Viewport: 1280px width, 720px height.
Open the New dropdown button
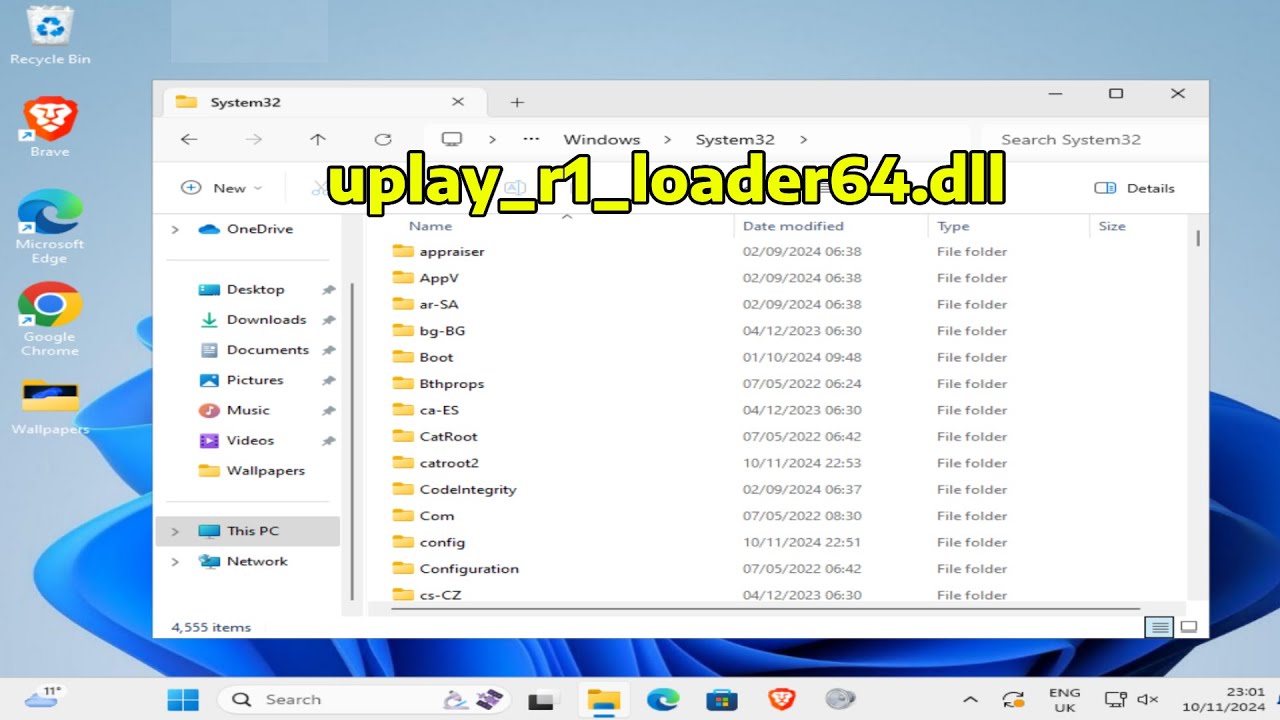(221, 188)
